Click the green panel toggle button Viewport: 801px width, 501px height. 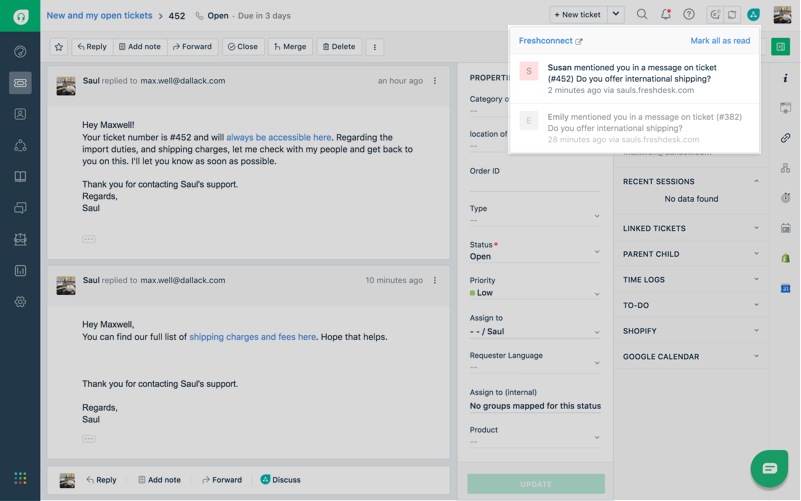click(780, 47)
